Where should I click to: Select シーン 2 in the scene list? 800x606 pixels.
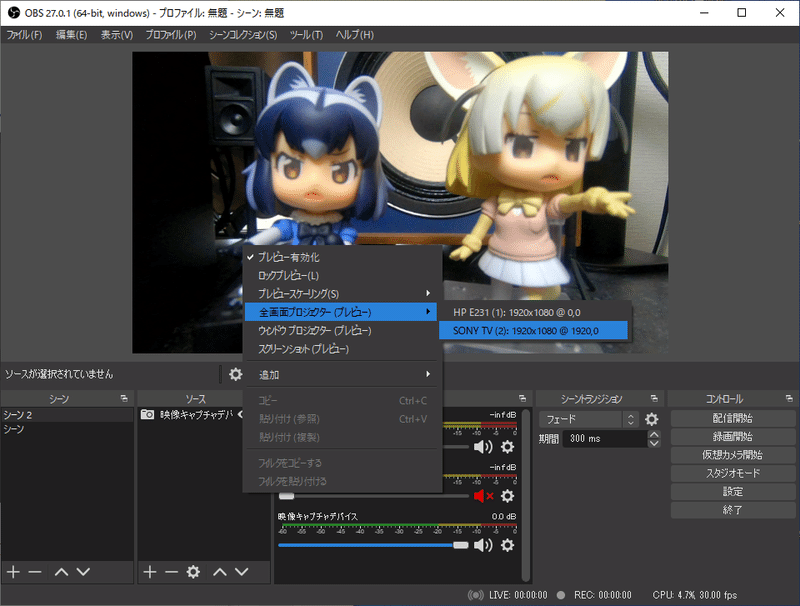coord(67,415)
